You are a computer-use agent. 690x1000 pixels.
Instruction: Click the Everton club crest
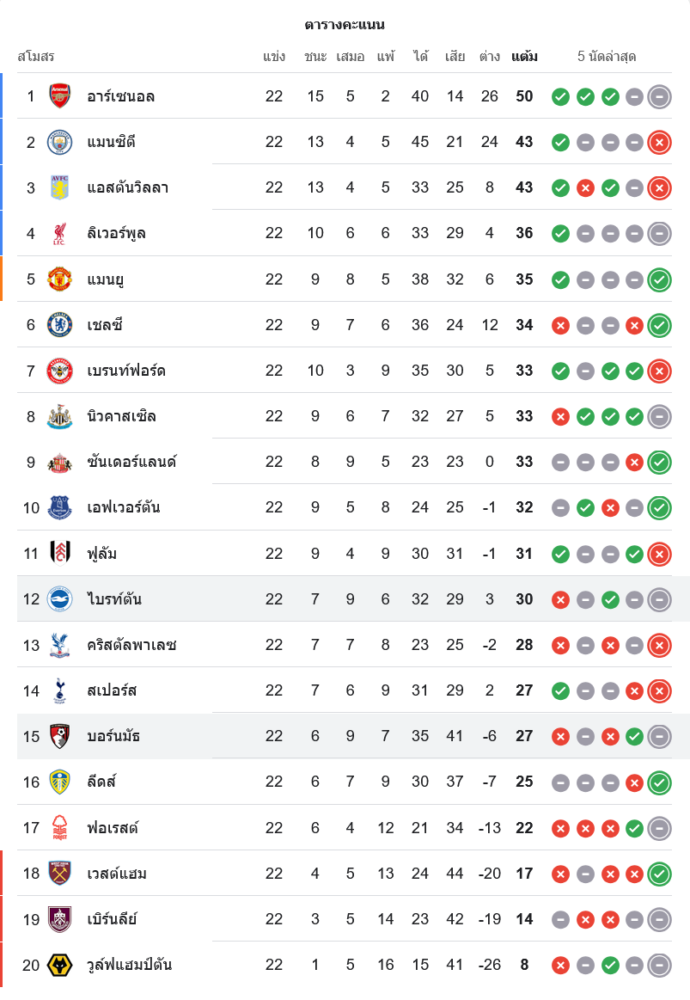click(x=60, y=507)
